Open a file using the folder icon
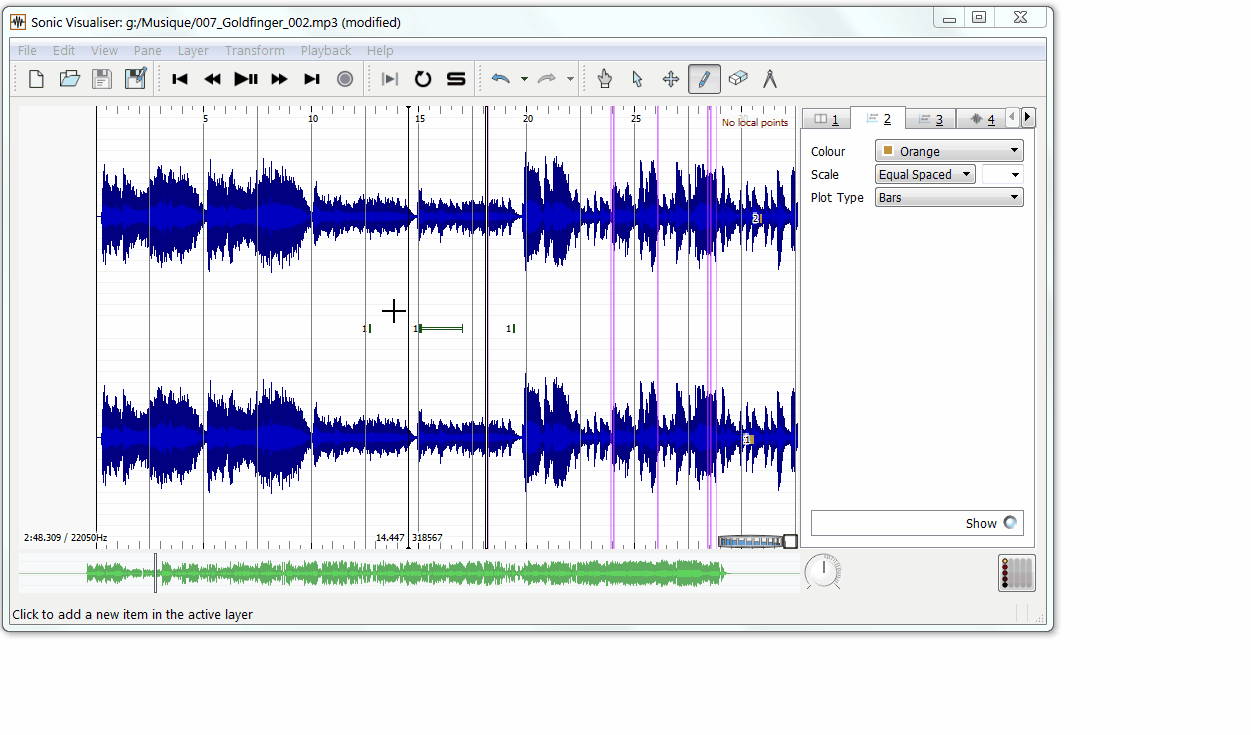The image size is (1251, 735). (x=70, y=79)
